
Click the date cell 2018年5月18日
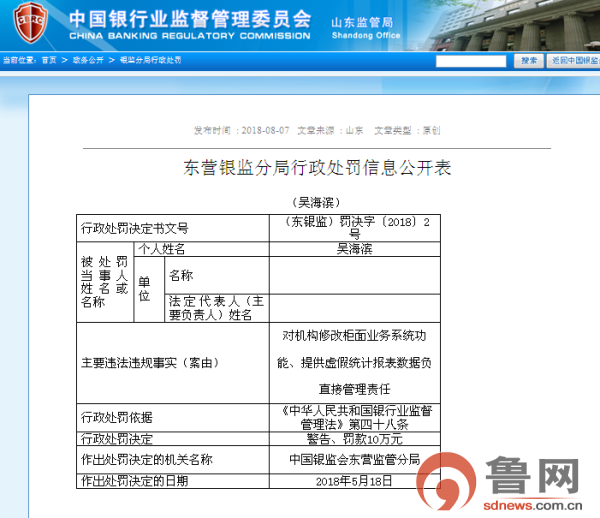(355, 481)
